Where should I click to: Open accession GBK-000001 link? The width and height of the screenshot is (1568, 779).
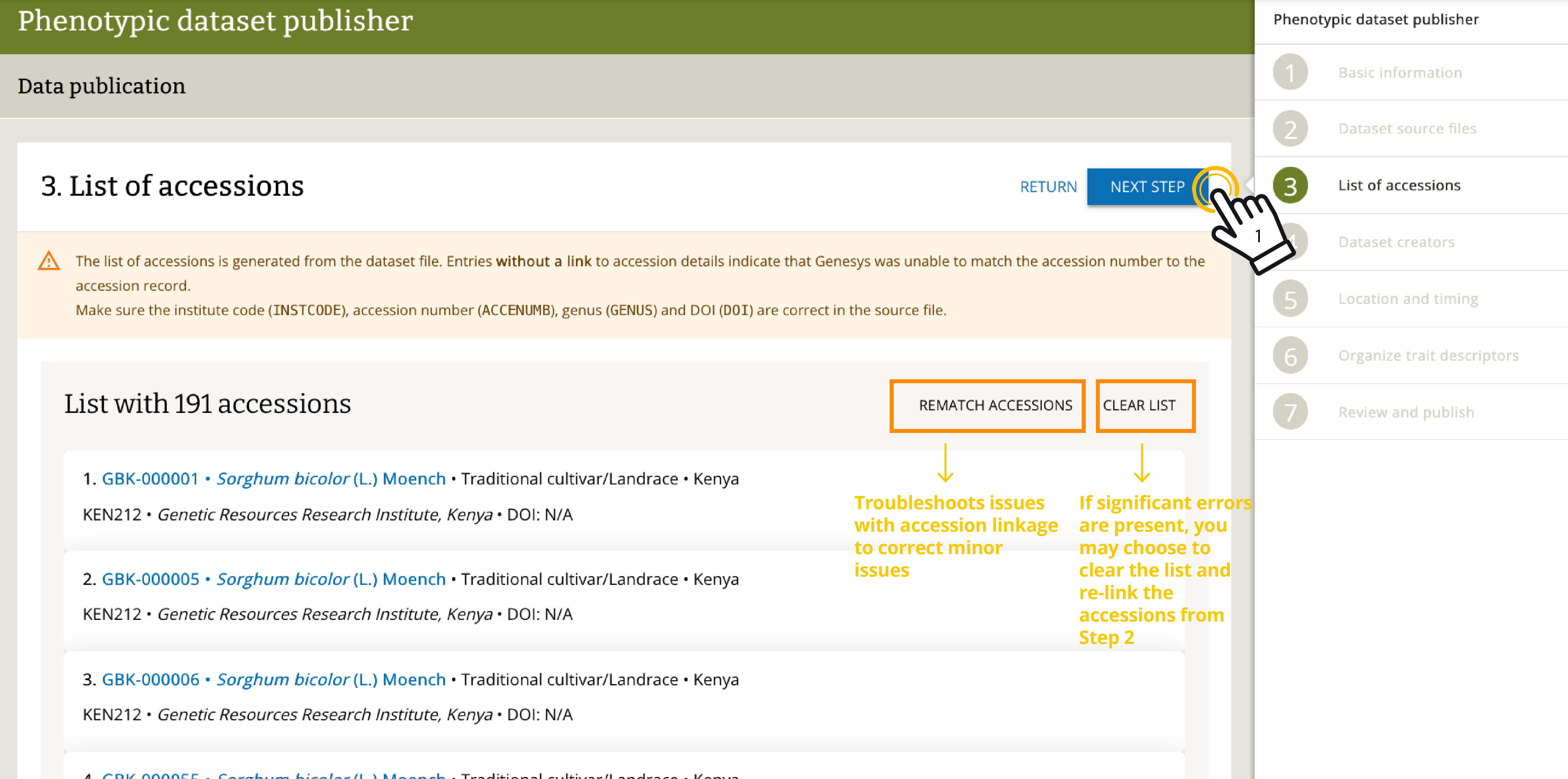click(x=150, y=479)
